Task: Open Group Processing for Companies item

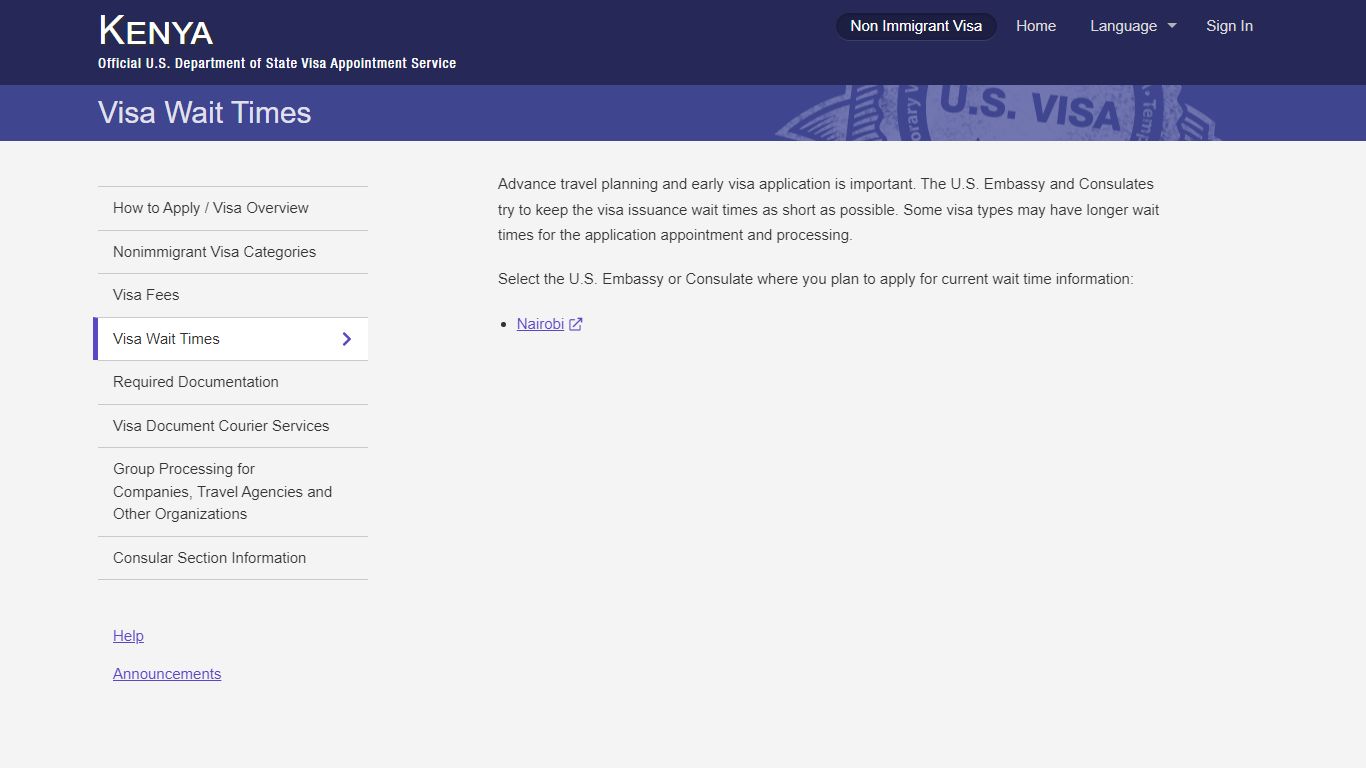Action: click(x=233, y=492)
